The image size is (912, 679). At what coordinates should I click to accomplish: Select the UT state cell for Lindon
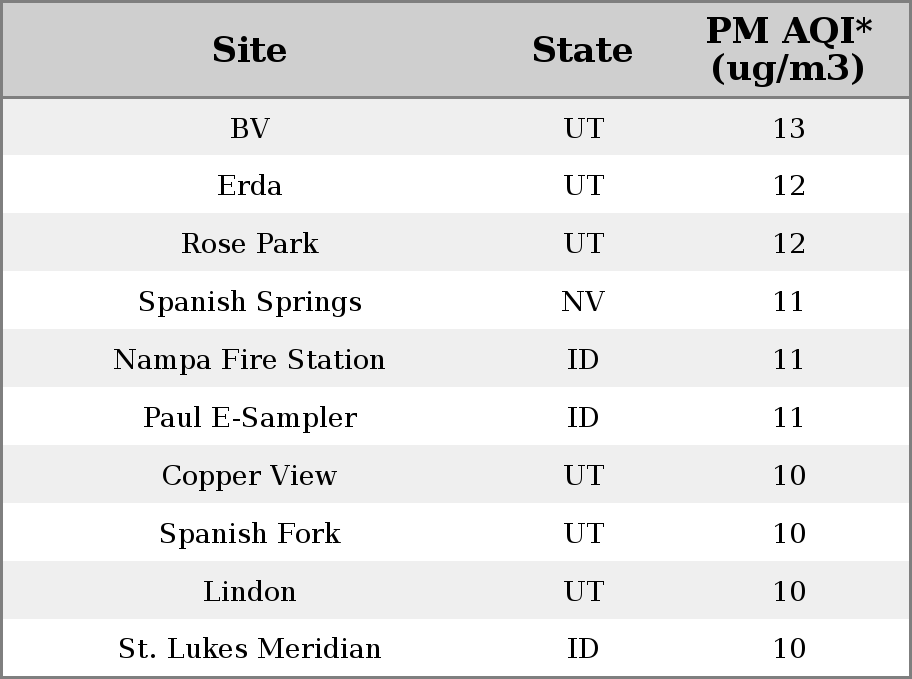584,591
